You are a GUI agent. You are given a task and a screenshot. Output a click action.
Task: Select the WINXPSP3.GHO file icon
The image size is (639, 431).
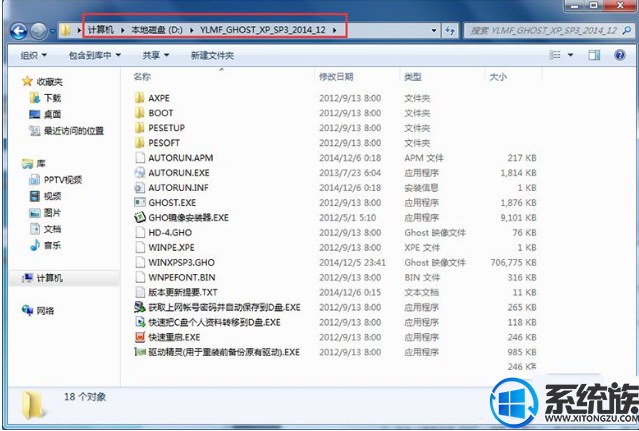pos(140,262)
